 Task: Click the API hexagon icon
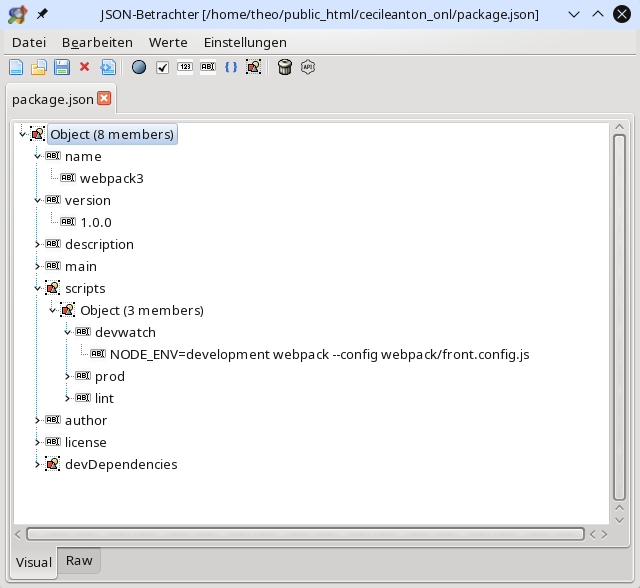[x=308, y=67]
